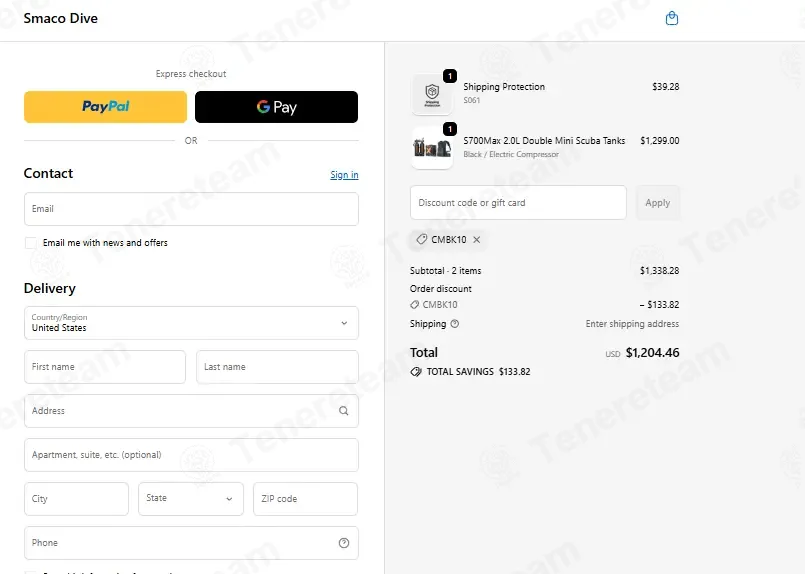This screenshot has width=805, height=574.
Task: Focus the Discount code or gift card field
Action: (x=518, y=203)
